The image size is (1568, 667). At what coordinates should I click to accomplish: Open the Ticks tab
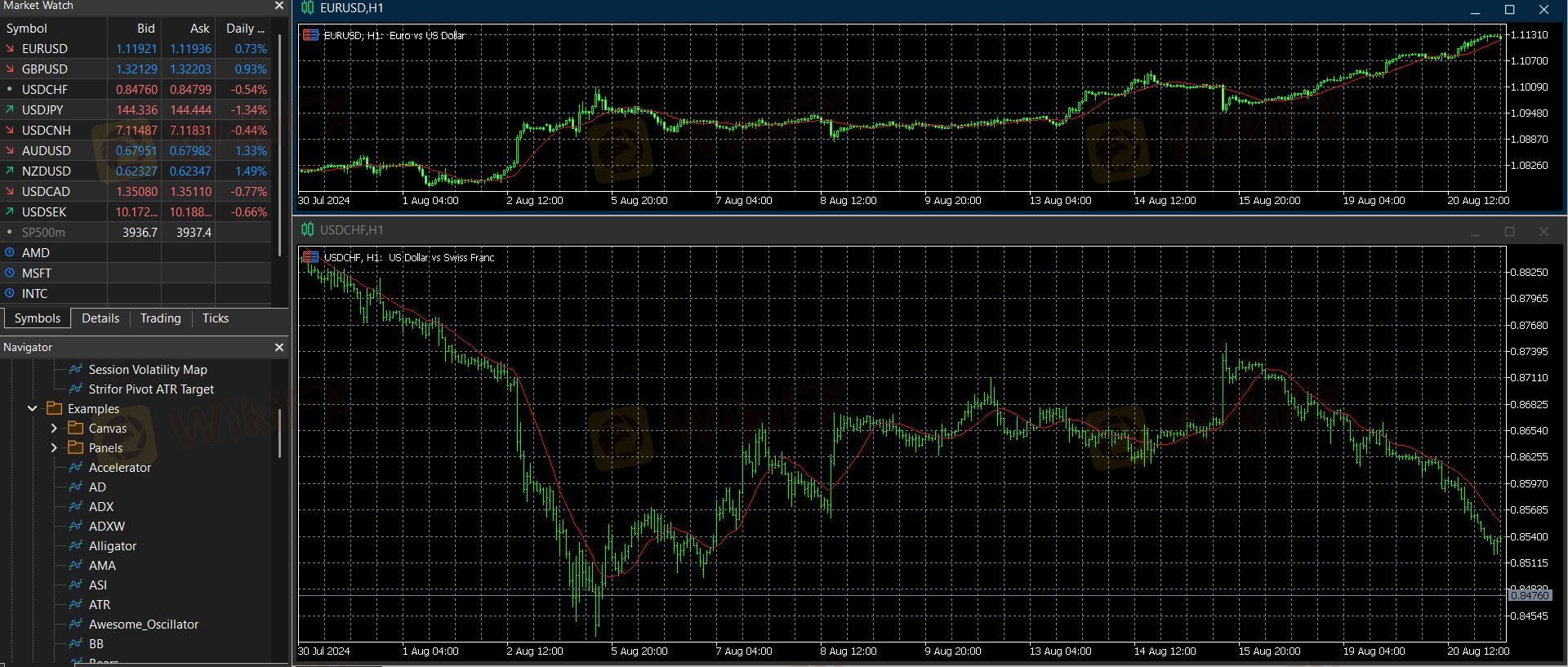(216, 318)
